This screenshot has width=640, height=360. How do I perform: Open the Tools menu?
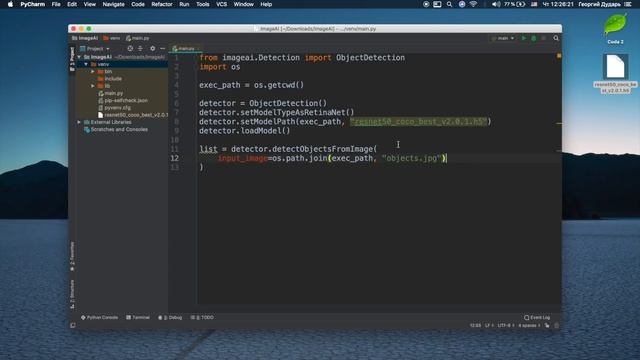202,4
